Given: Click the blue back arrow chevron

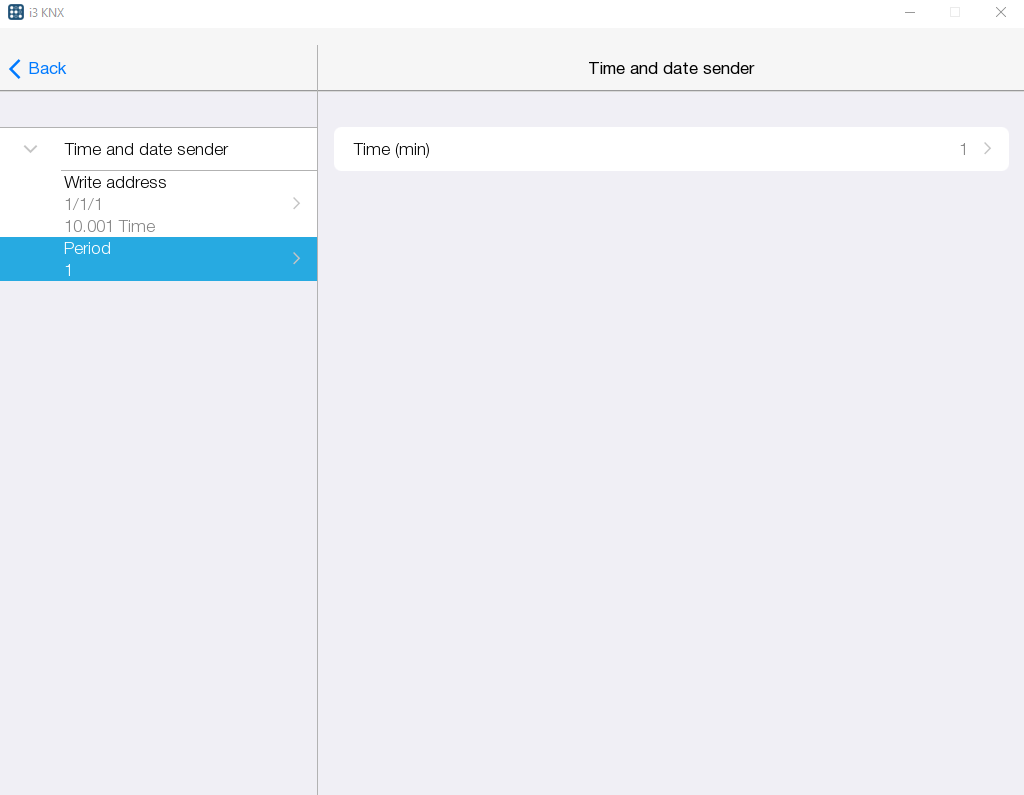Looking at the screenshot, I should pos(14,68).
